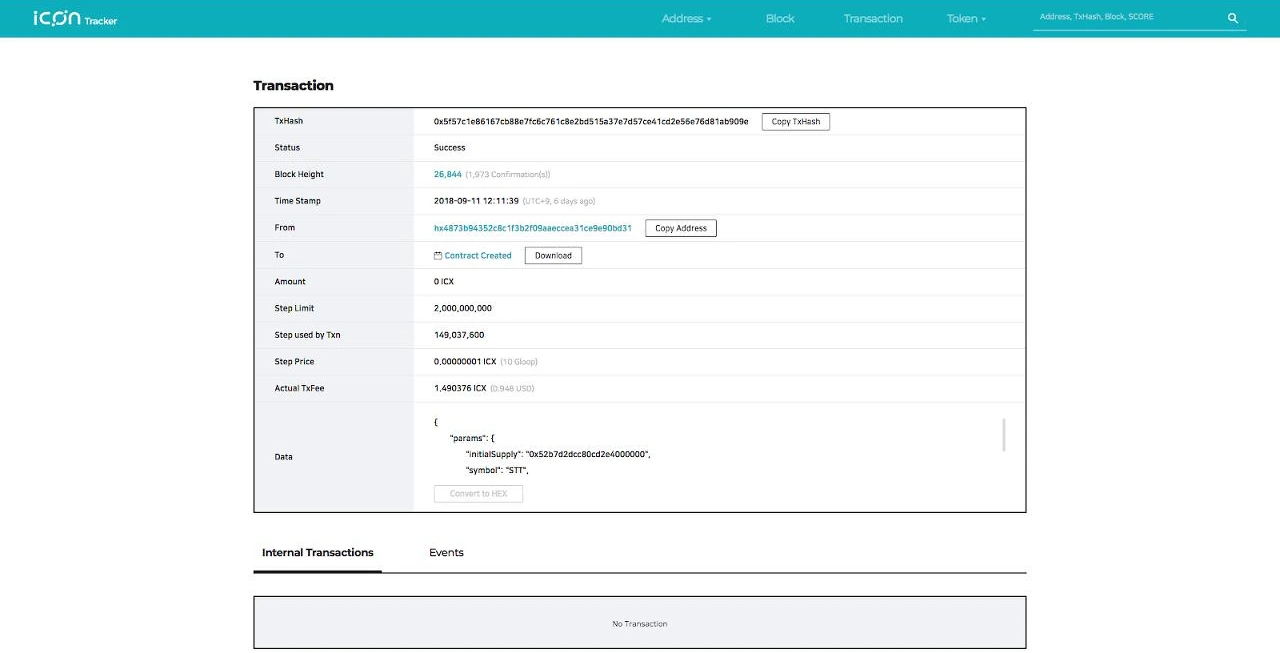Switch to the Events tab
Viewport: 1280px width, 653px height.
point(446,552)
